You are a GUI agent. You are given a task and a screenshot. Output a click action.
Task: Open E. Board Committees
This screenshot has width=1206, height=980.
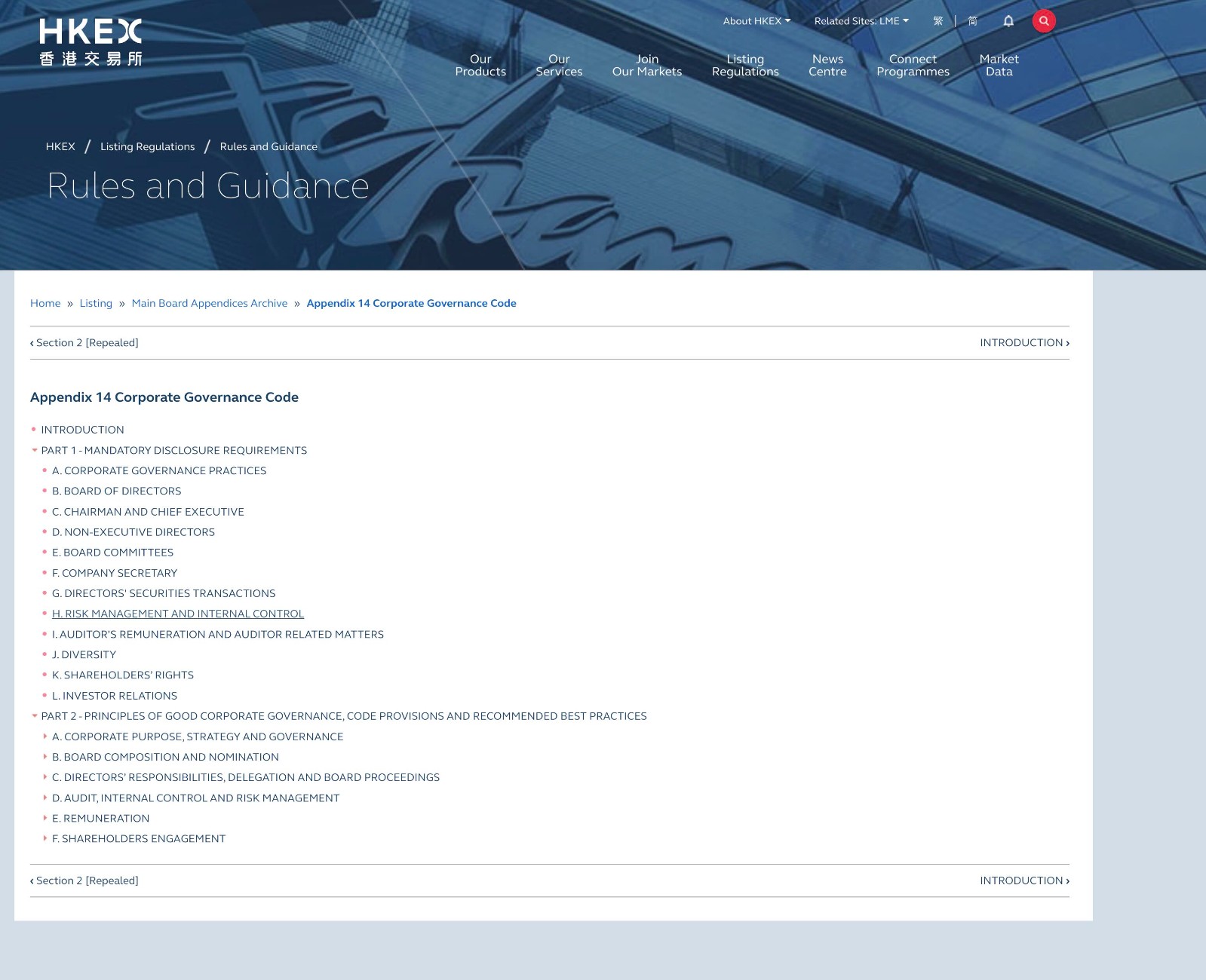tap(112, 553)
